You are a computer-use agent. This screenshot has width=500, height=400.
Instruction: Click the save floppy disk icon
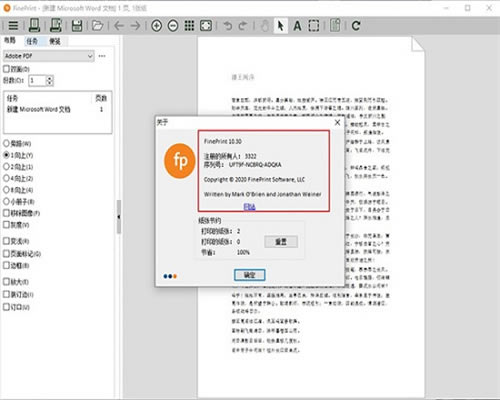[x=77, y=26]
